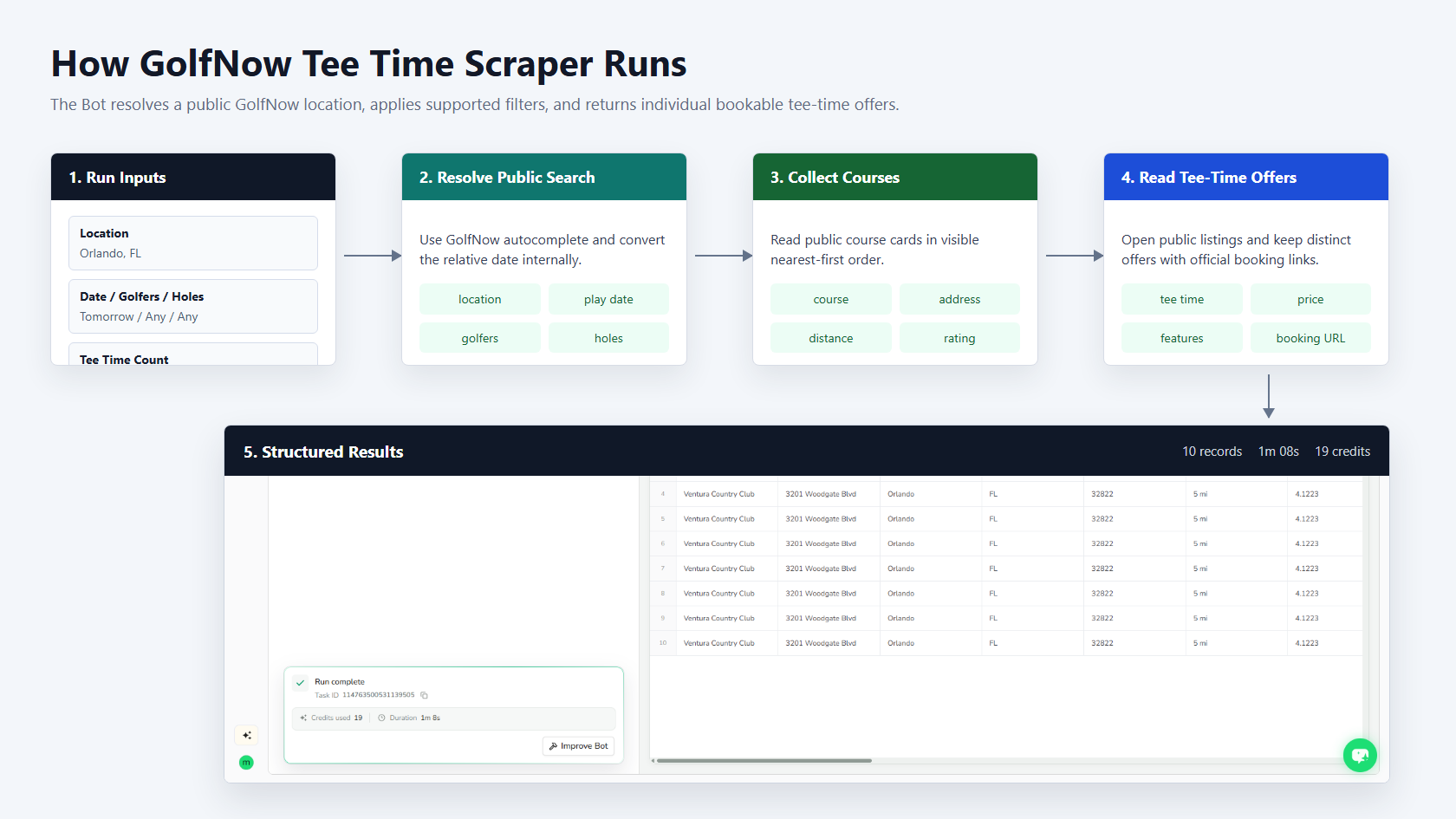Click Ventura Country Club in row 7
Viewport: 1456px width, 819px height.
click(719, 569)
